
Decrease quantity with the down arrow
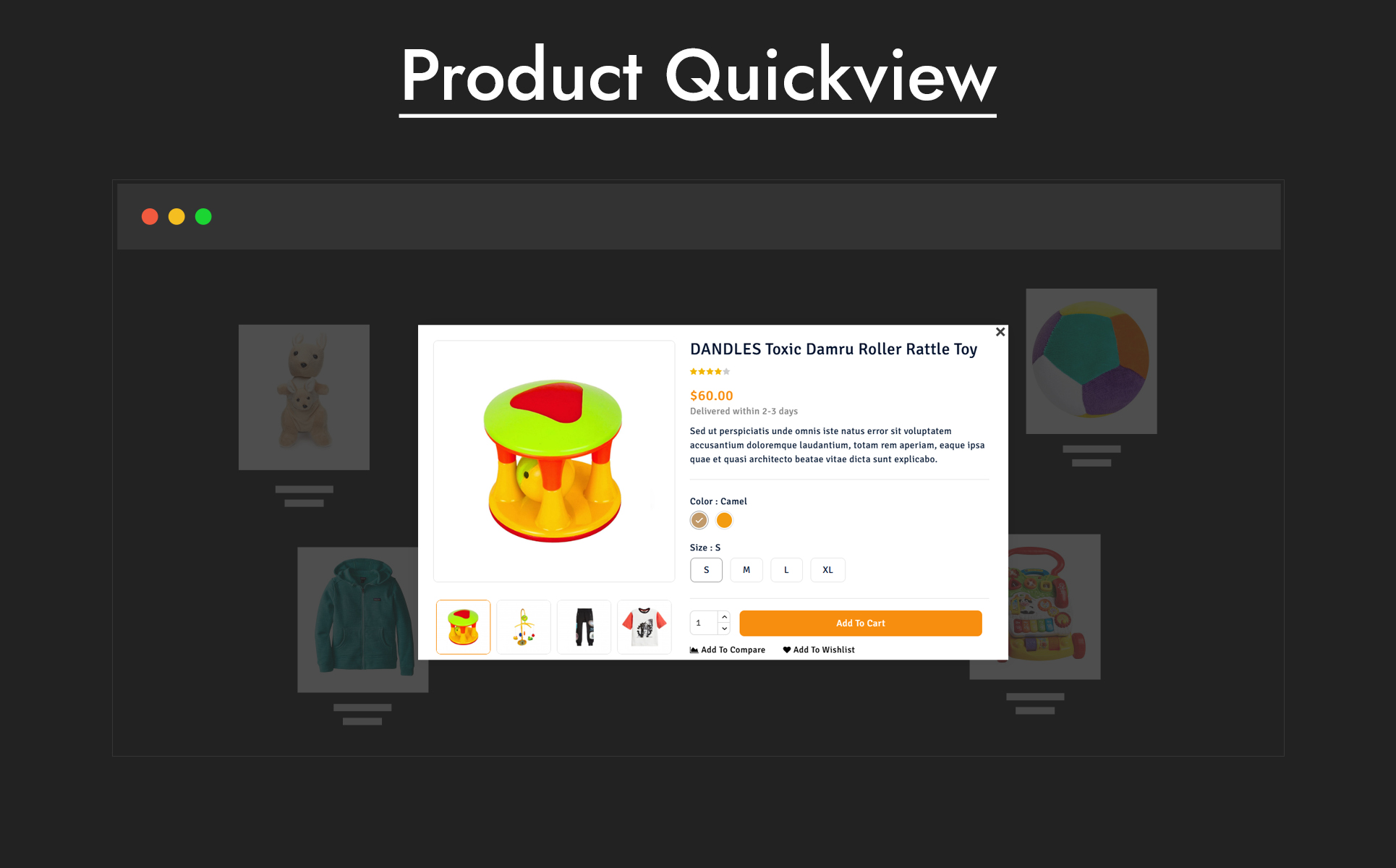click(724, 629)
